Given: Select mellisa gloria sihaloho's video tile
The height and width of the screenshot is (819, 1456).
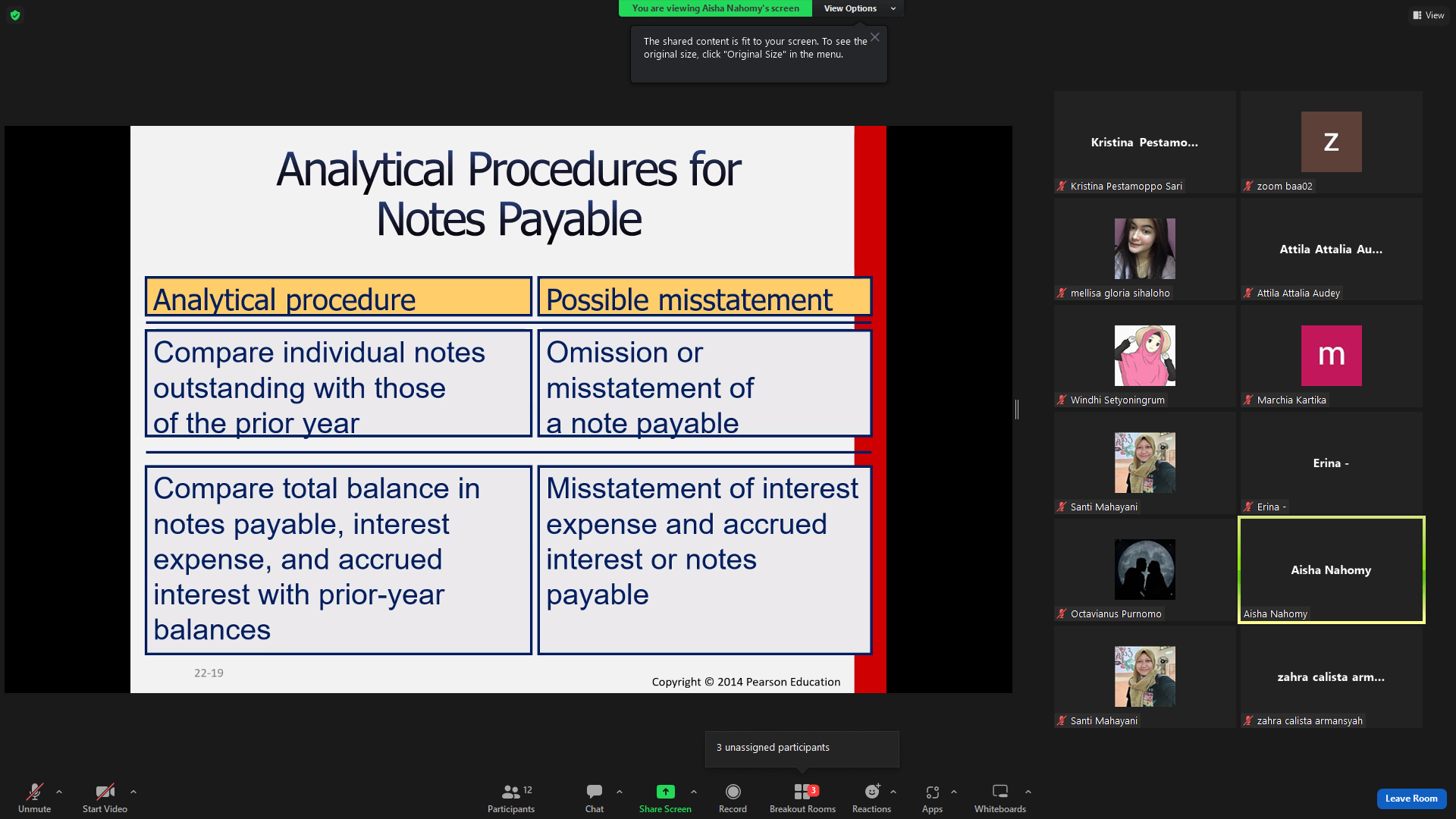Looking at the screenshot, I should coord(1145,249).
